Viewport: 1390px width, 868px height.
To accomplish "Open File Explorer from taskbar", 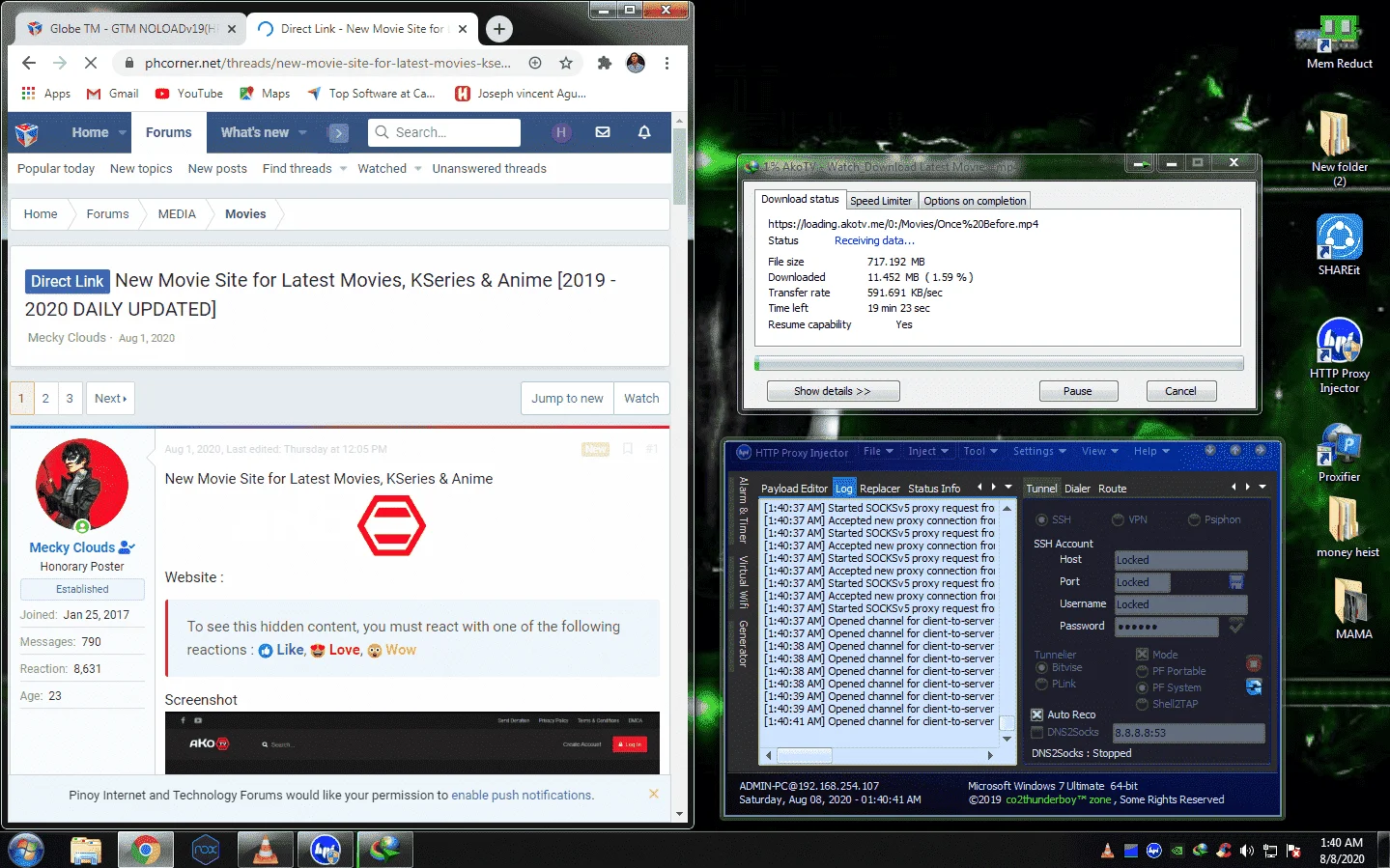I will coord(86,850).
